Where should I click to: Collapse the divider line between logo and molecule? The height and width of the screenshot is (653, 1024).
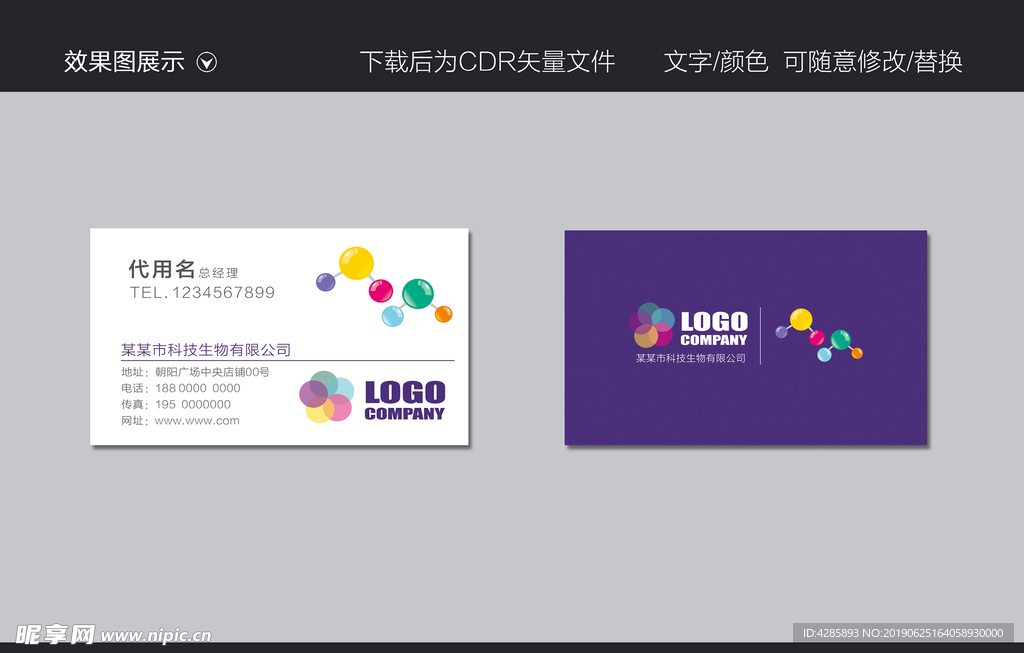point(762,337)
